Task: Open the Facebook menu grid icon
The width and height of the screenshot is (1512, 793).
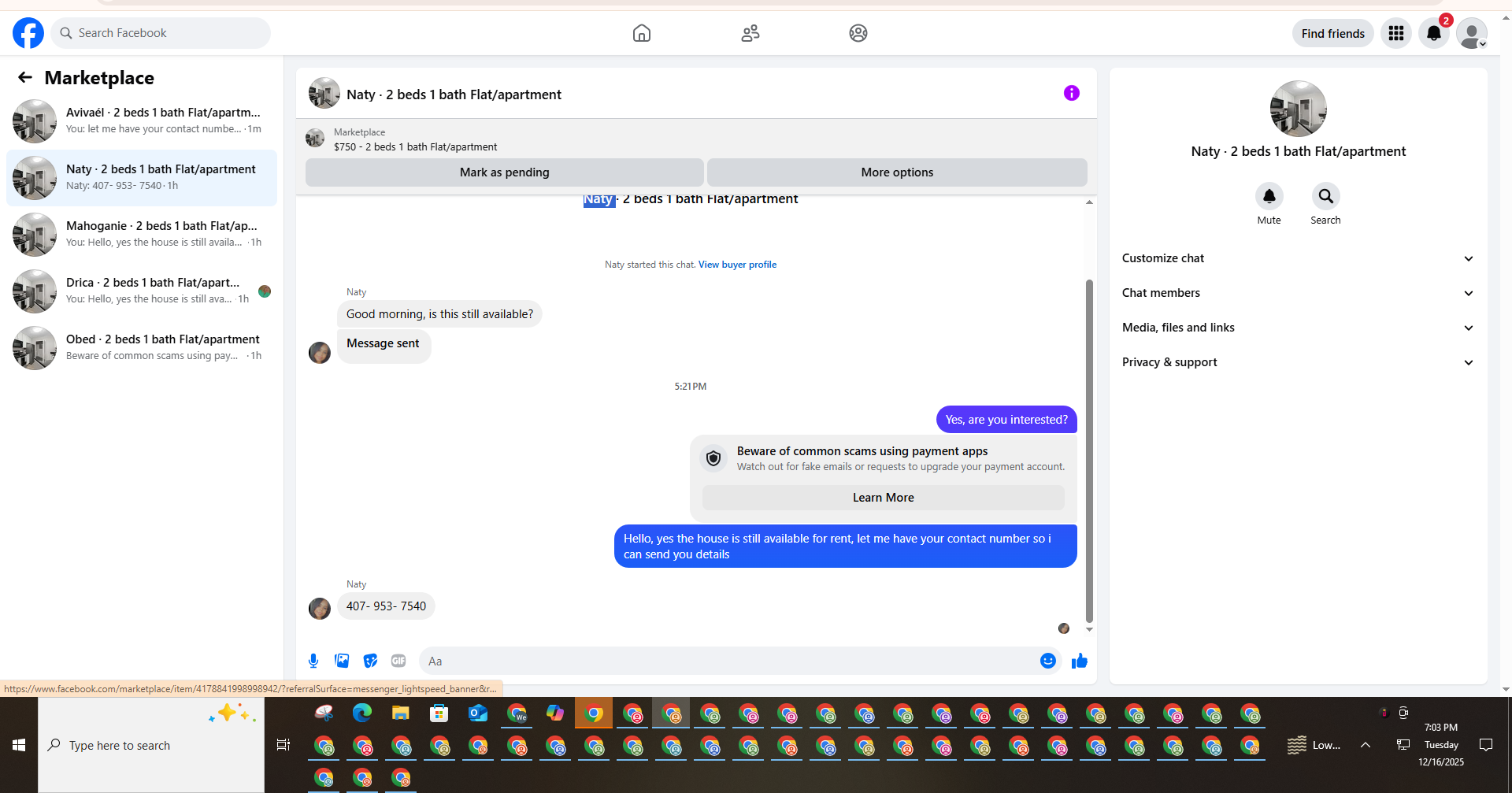Action: pos(1396,33)
